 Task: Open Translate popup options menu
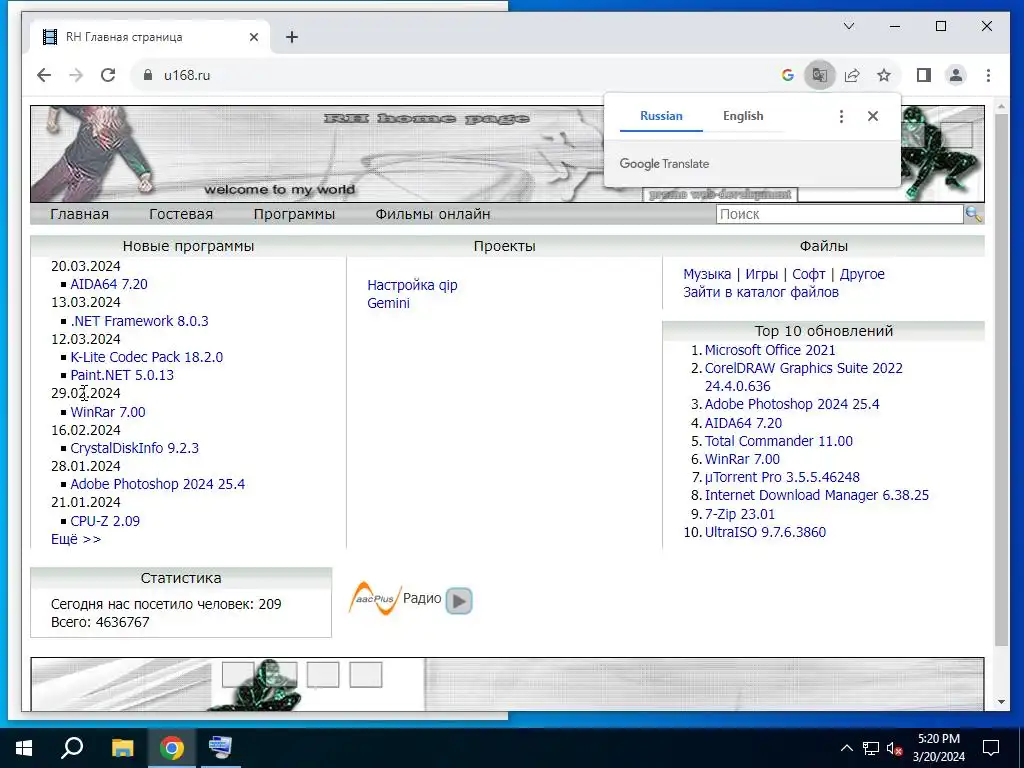(841, 116)
